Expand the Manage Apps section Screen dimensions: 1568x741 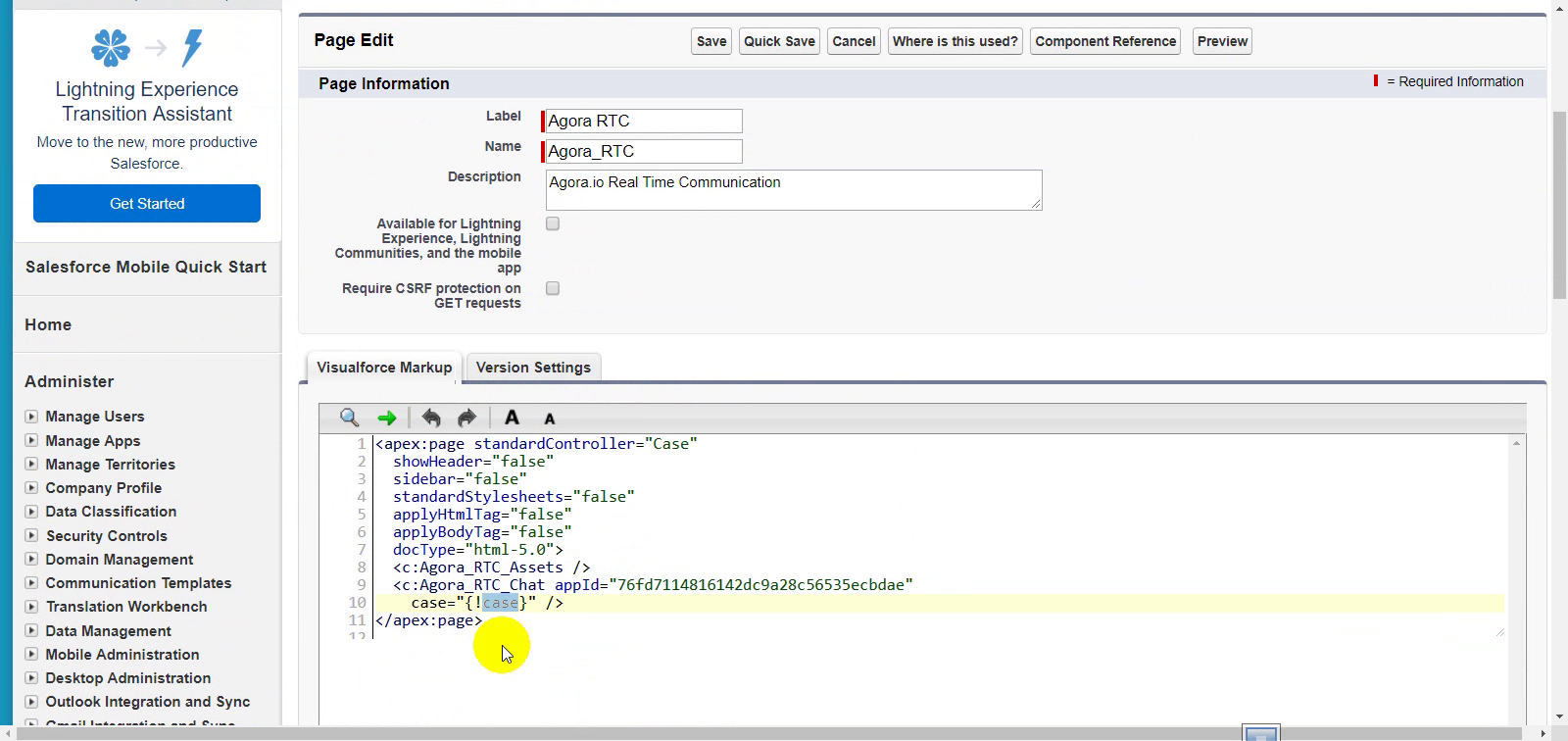coord(31,441)
